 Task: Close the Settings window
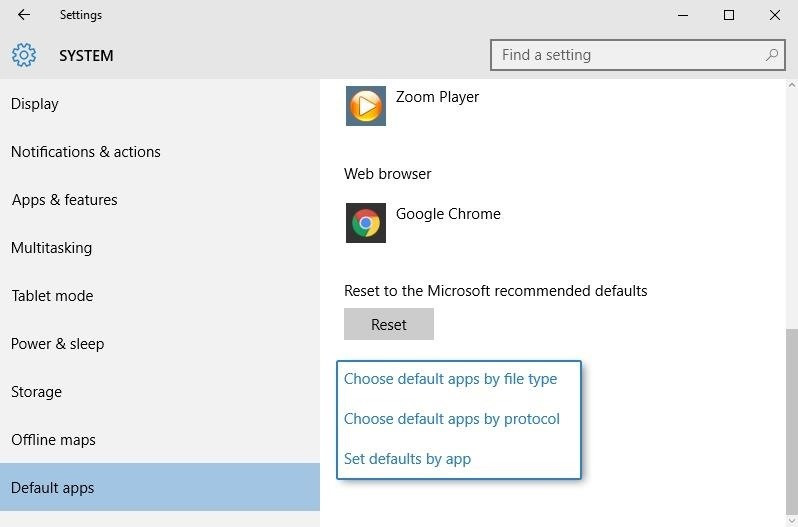[775, 15]
